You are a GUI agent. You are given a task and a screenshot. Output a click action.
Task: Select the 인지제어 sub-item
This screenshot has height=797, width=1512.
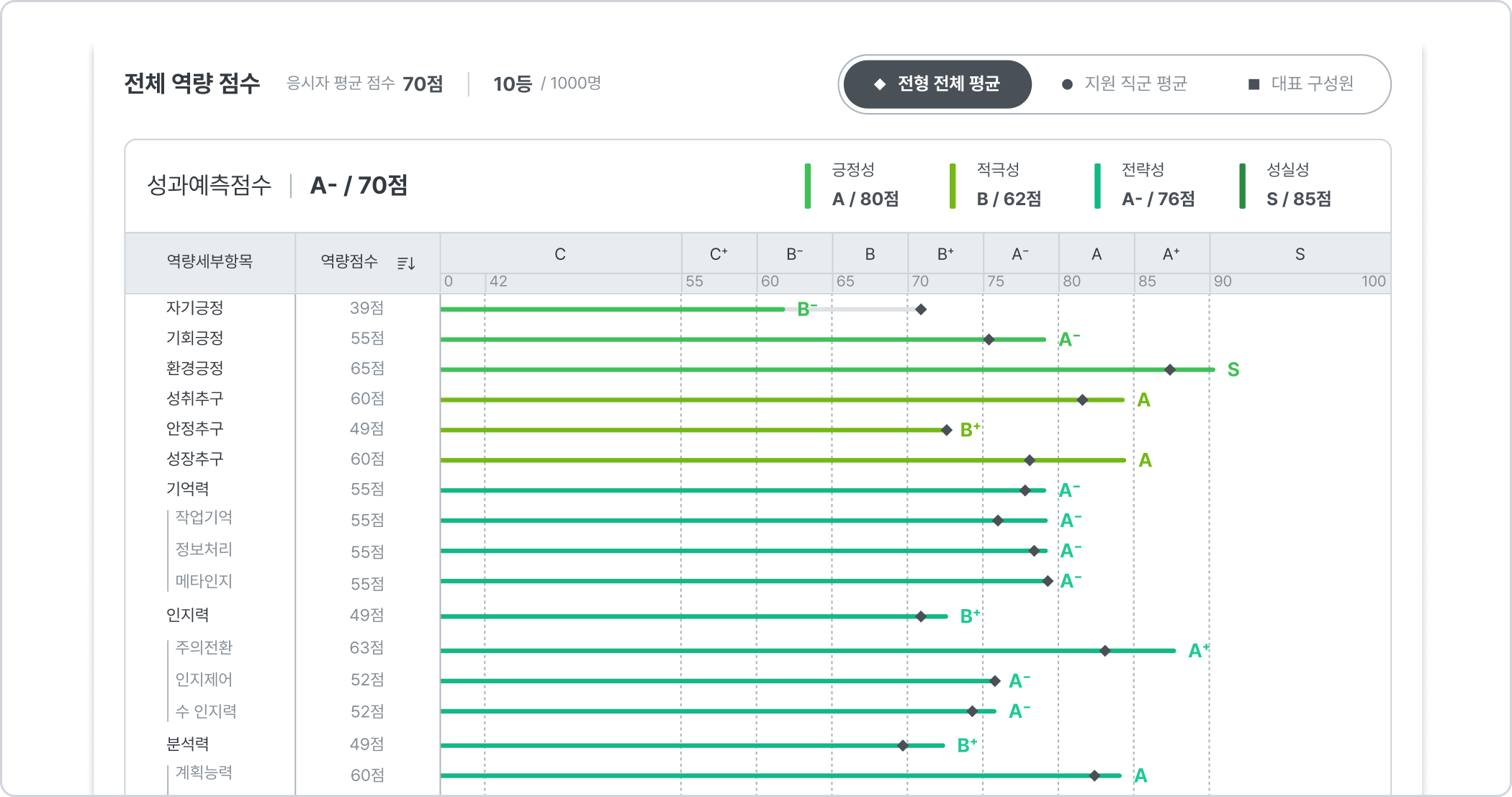pos(204,680)
